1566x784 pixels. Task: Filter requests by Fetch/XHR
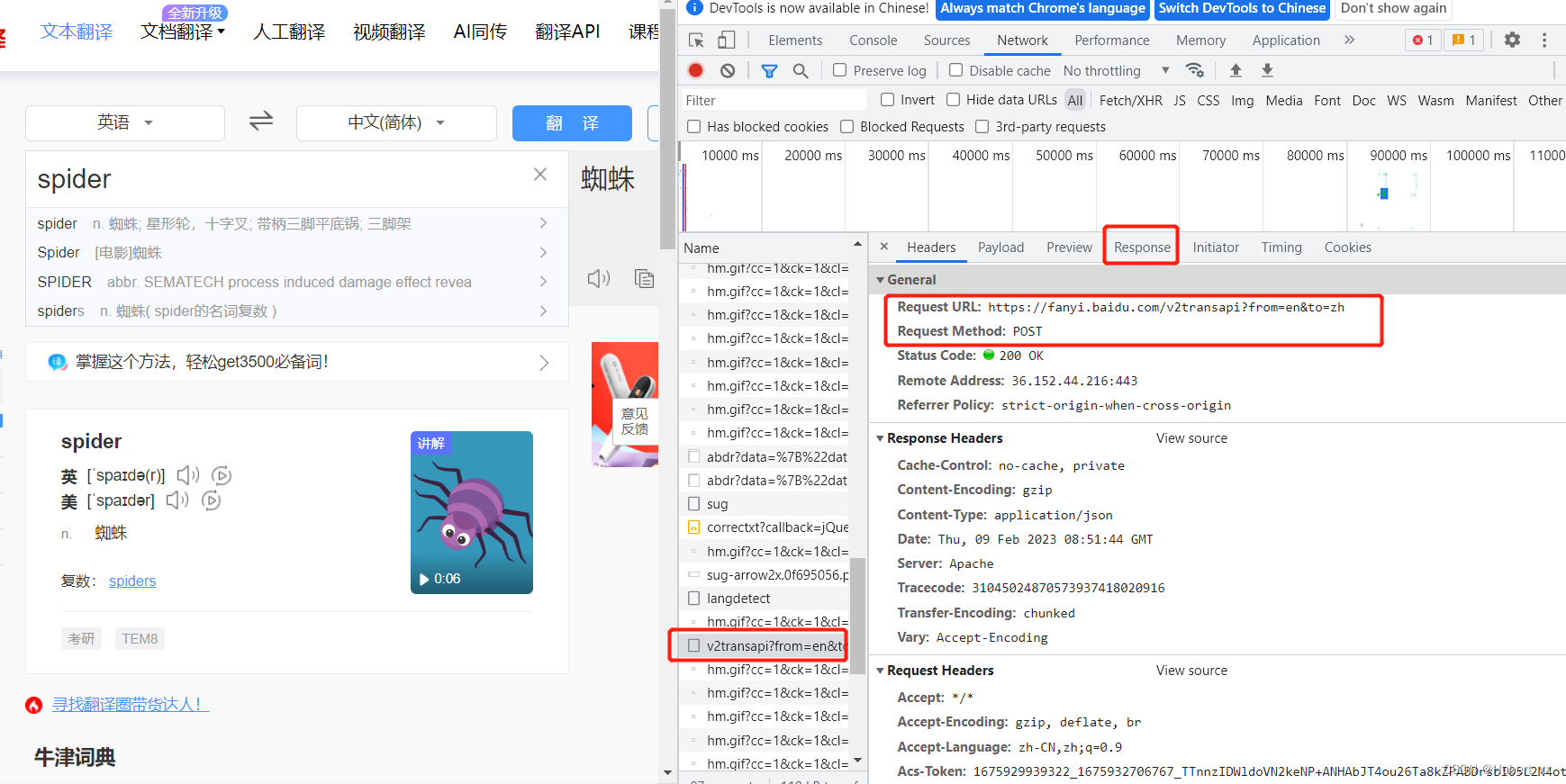1130,101
